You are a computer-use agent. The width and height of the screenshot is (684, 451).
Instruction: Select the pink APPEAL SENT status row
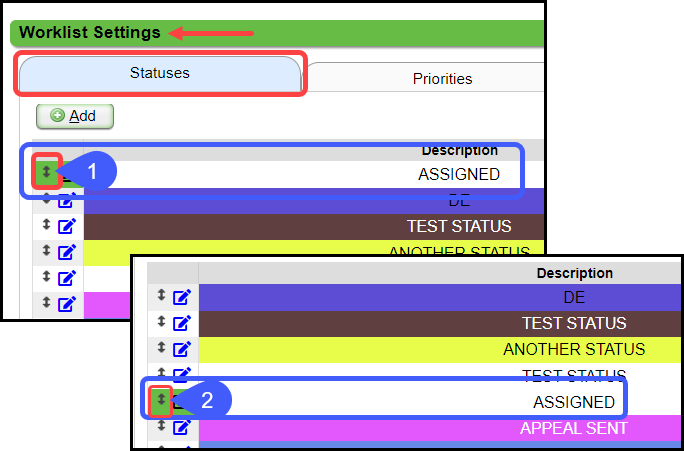tap(573, 428)
